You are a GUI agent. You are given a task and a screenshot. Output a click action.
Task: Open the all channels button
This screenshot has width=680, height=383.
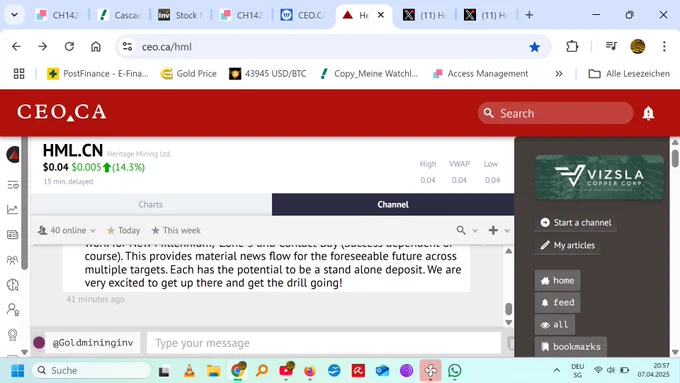[555, 324]
